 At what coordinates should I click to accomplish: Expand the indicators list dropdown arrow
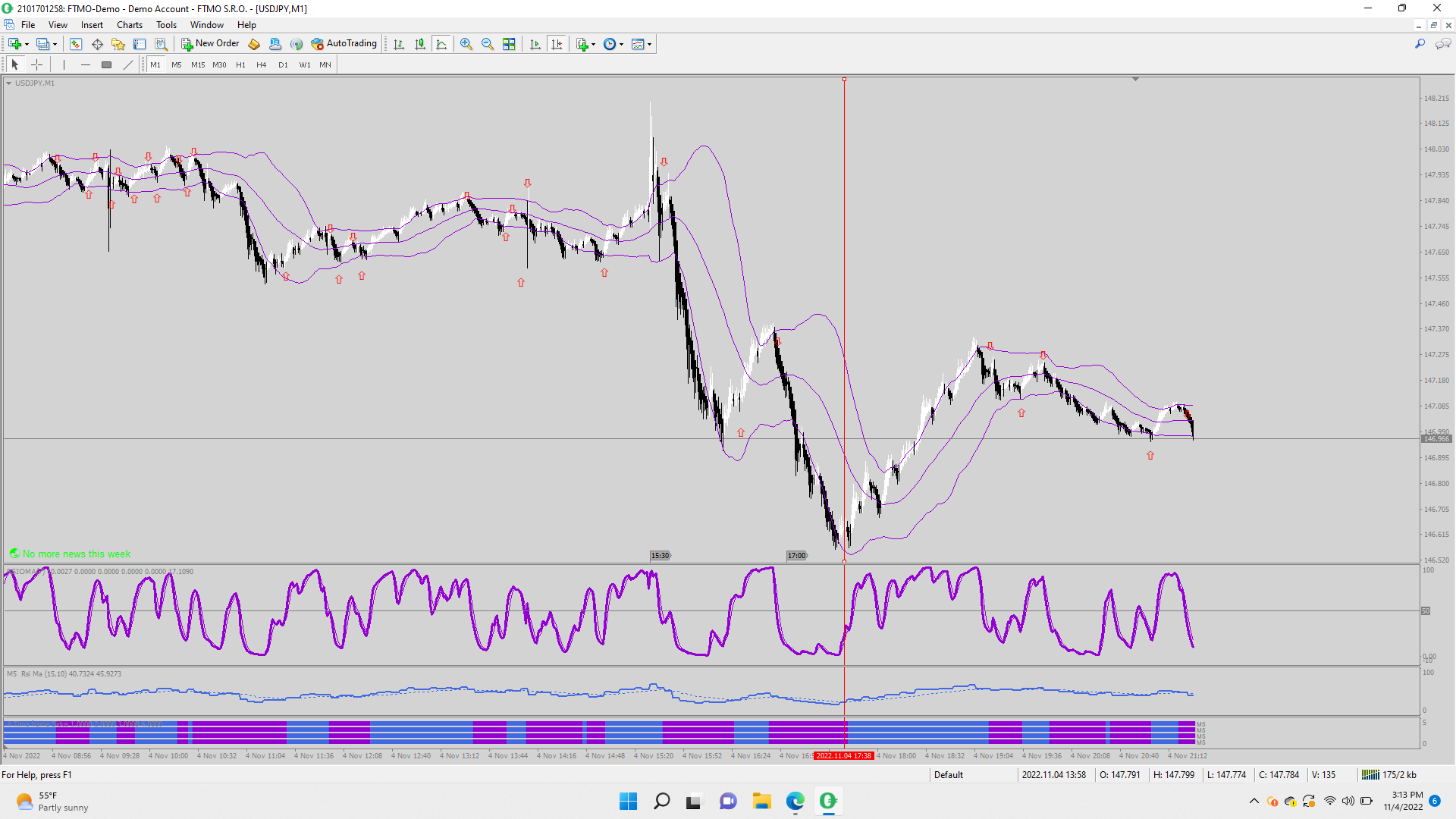click(593, 44)
